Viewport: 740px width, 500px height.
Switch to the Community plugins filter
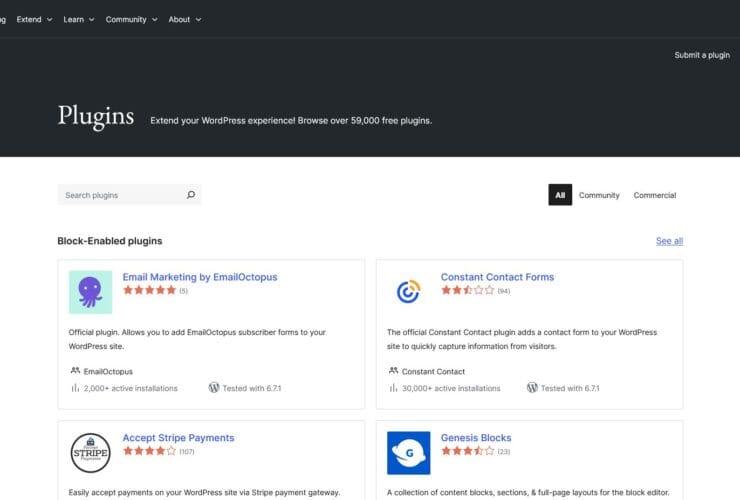click(599, 195)
